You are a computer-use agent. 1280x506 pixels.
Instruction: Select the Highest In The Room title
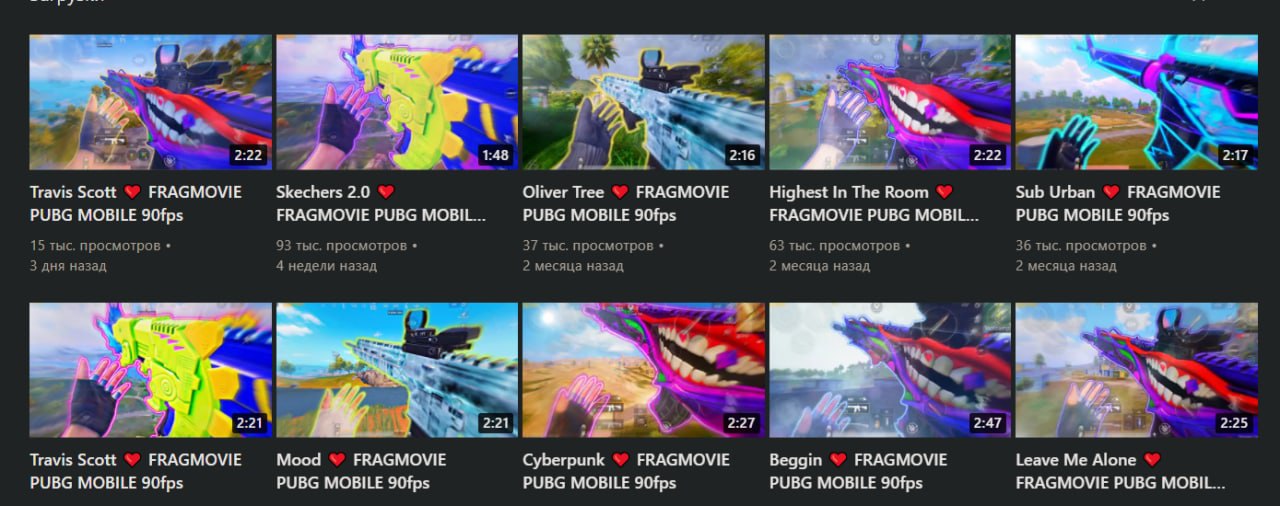pos(874,203)
